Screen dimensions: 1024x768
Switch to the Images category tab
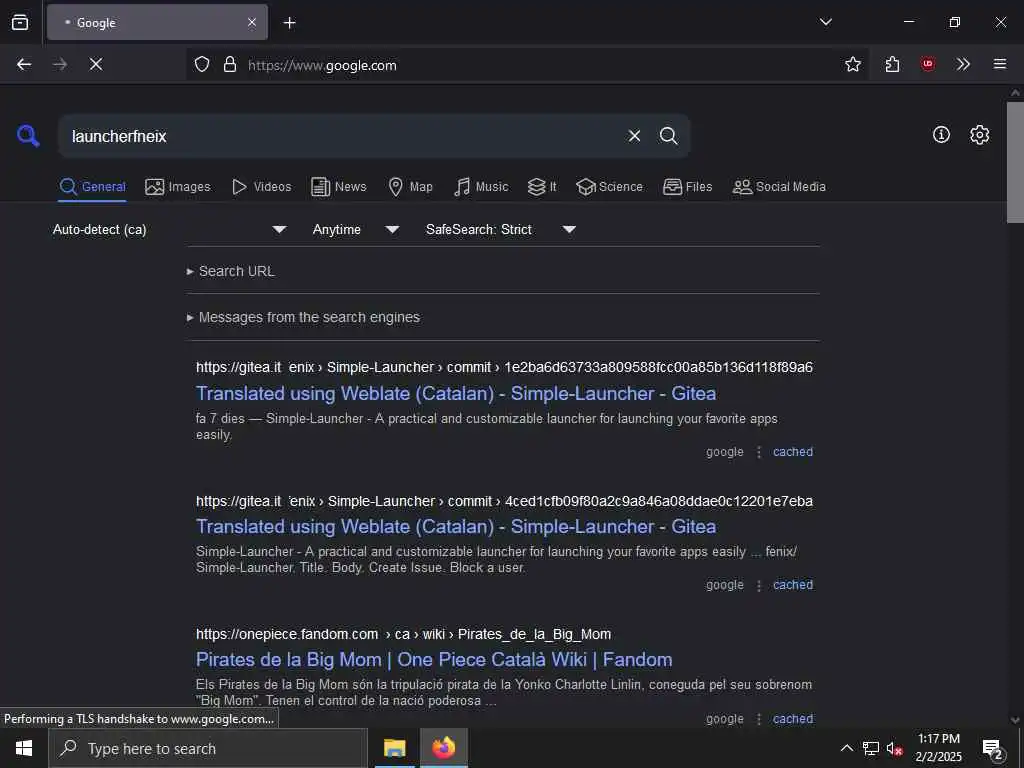[178, 187]
